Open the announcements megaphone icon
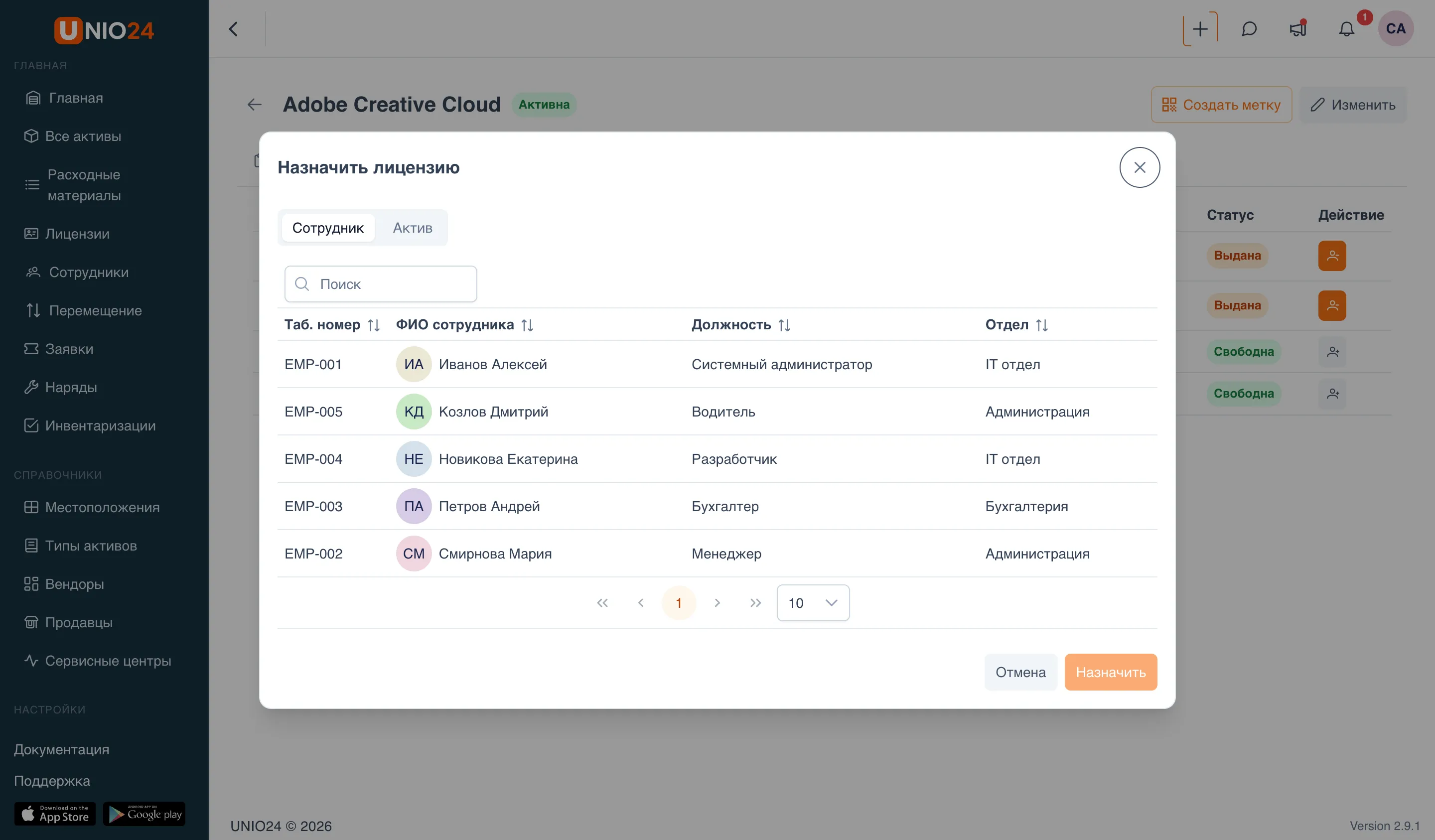1435x840 pixels. tap(1298, 29)
